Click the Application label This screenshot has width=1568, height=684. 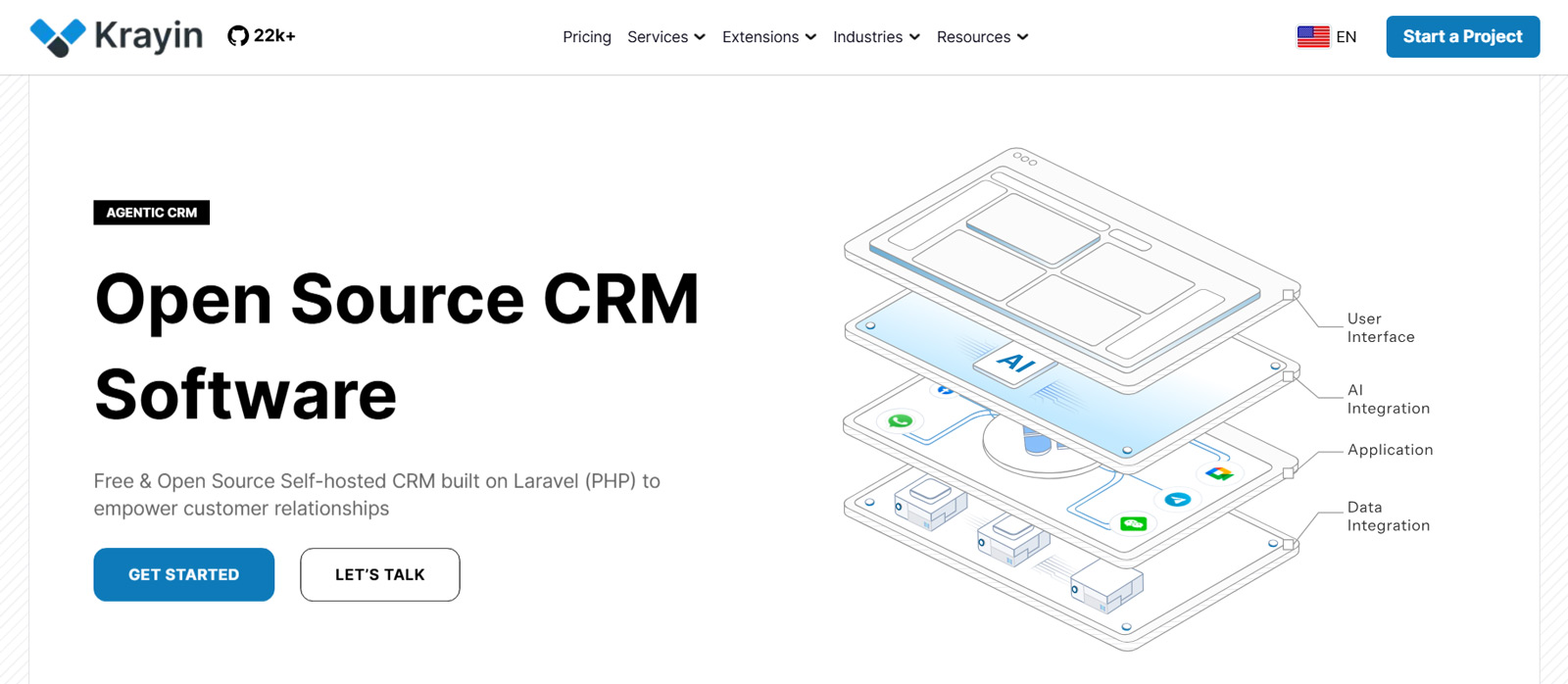point(1390,450)
